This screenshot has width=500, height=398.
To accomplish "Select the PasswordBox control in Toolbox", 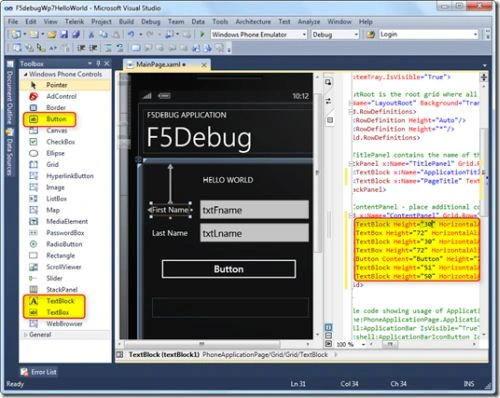I will click(x=65, y=233).
